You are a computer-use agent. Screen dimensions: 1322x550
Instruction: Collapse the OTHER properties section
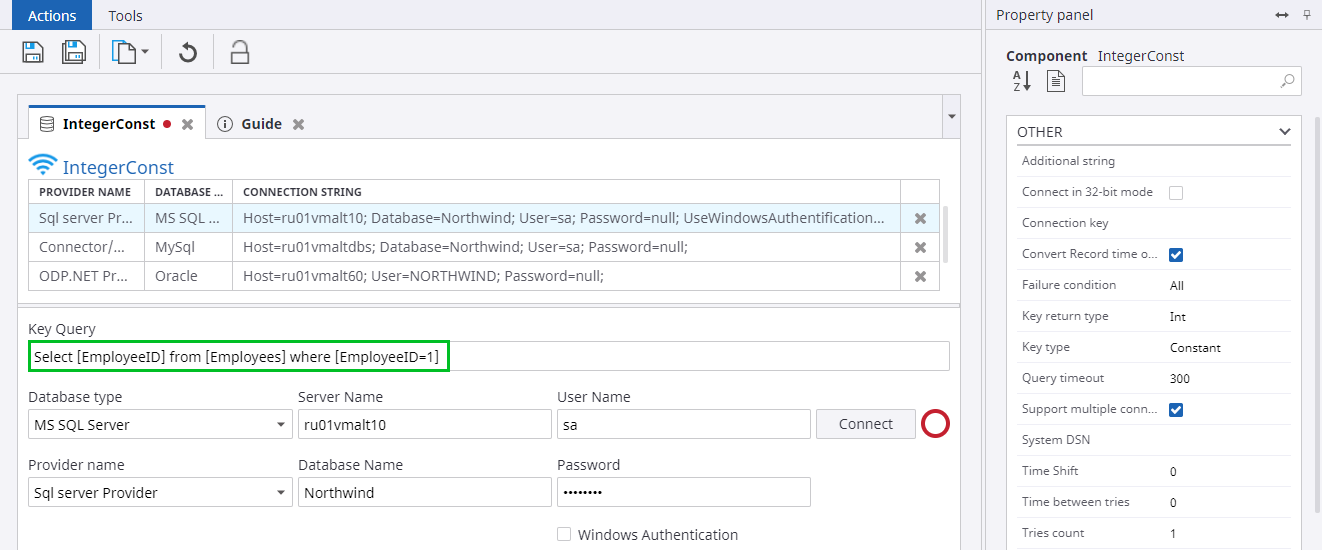point(1284,132)
